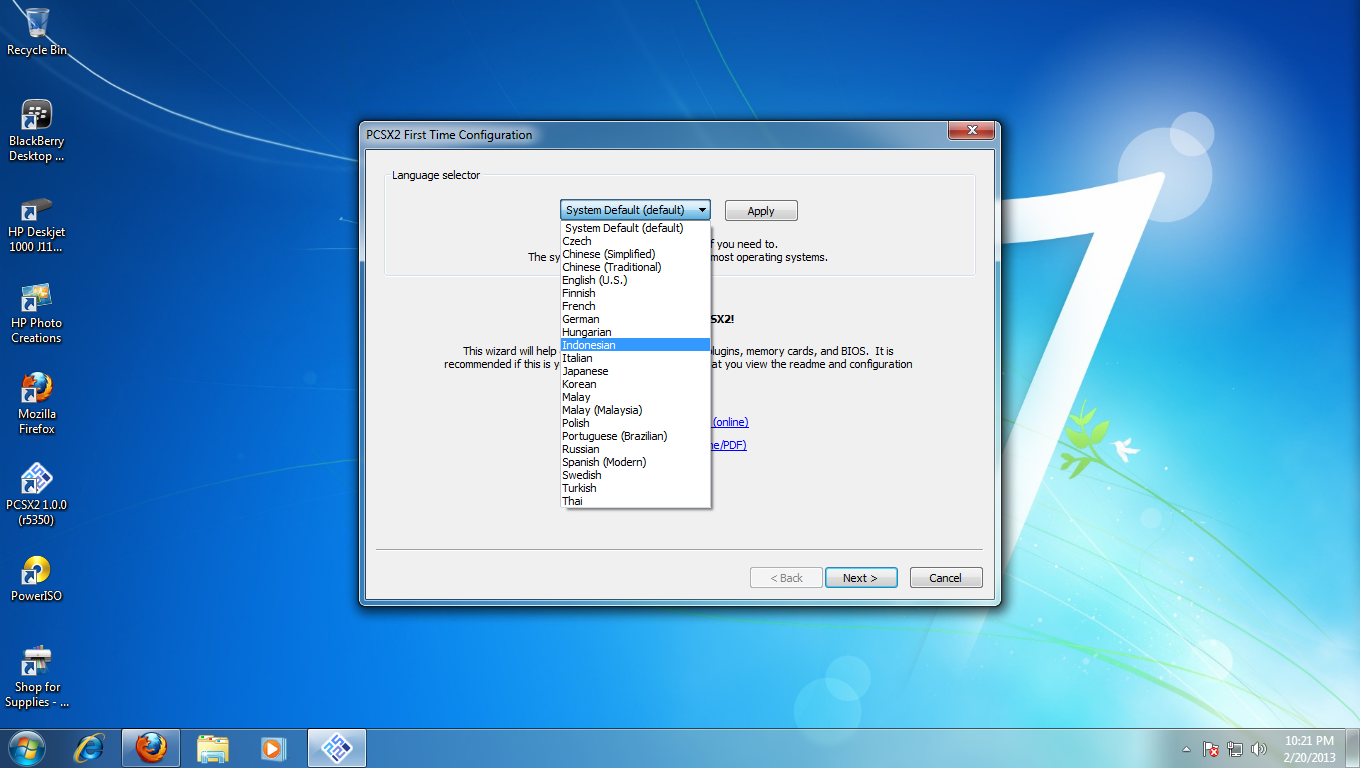The width and height of the screenshot is (1360, 768).
Task: Choose System Default (default) in the list
Action: coord(635,228)
